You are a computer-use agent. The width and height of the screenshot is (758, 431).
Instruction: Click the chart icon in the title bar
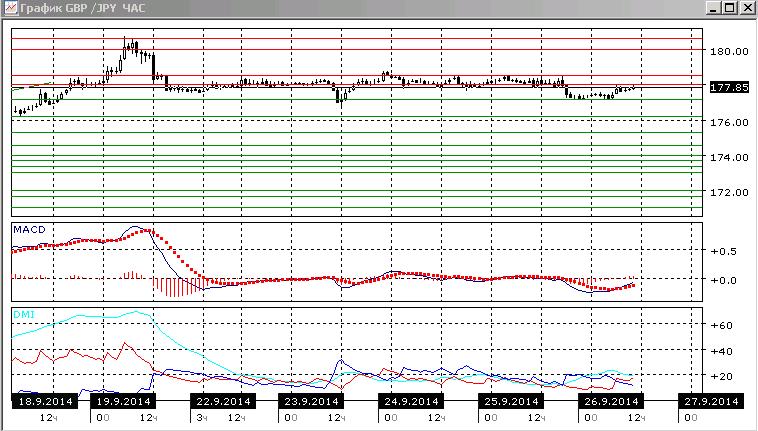tap(10, 8)
